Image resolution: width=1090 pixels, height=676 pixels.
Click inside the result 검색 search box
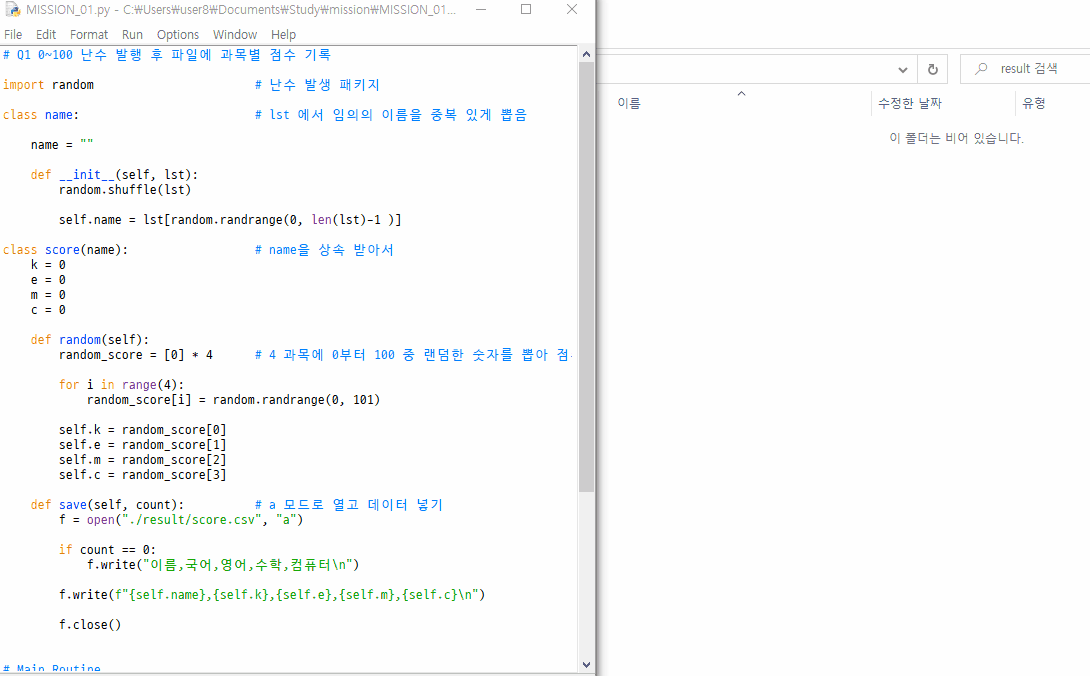coord(1030,69)
